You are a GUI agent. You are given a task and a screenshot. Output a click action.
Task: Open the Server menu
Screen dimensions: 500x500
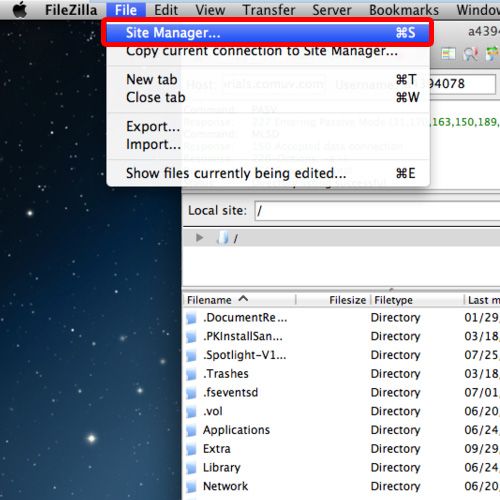click(x=332, y=10)
